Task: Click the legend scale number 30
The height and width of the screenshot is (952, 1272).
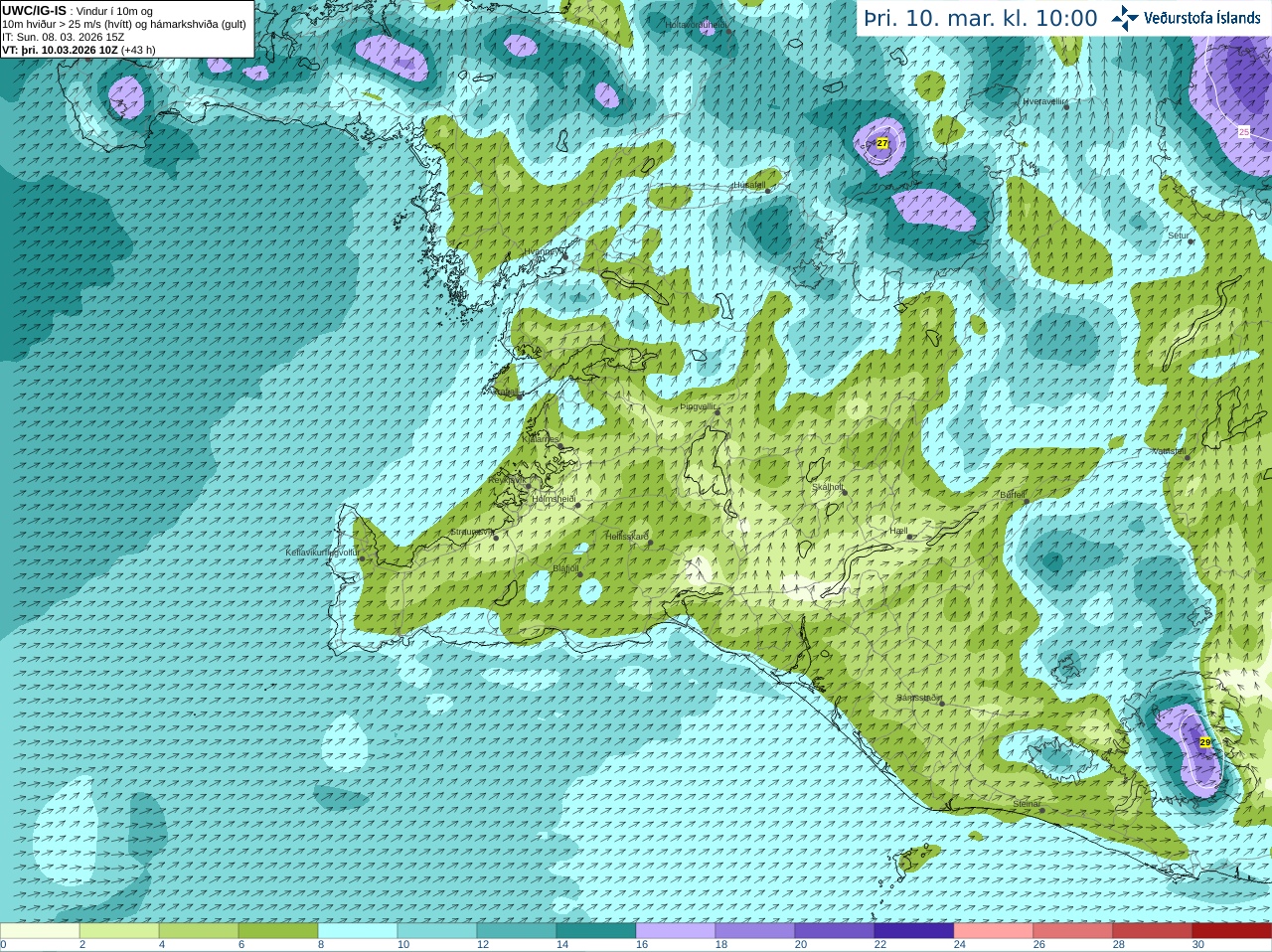Action: (x=1198, y=945)
